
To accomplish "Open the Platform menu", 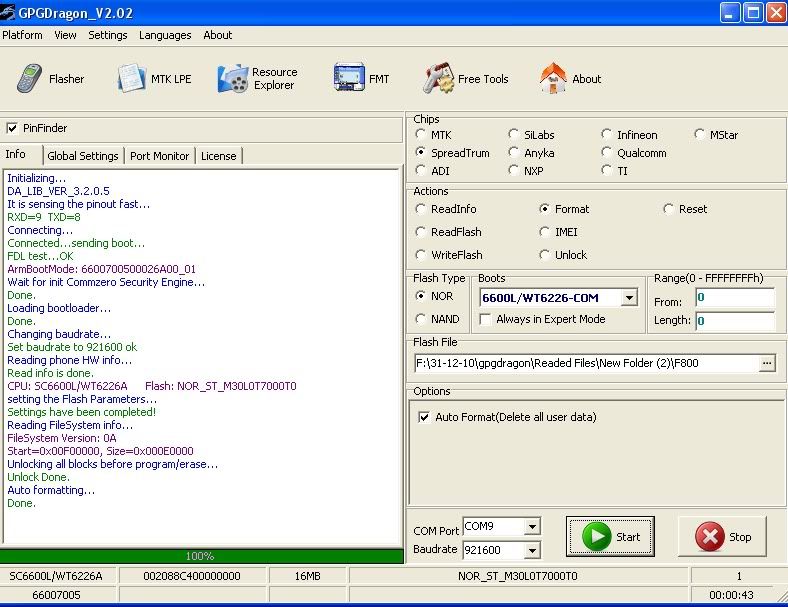I will pyautogui.click(x=22, y=35).
